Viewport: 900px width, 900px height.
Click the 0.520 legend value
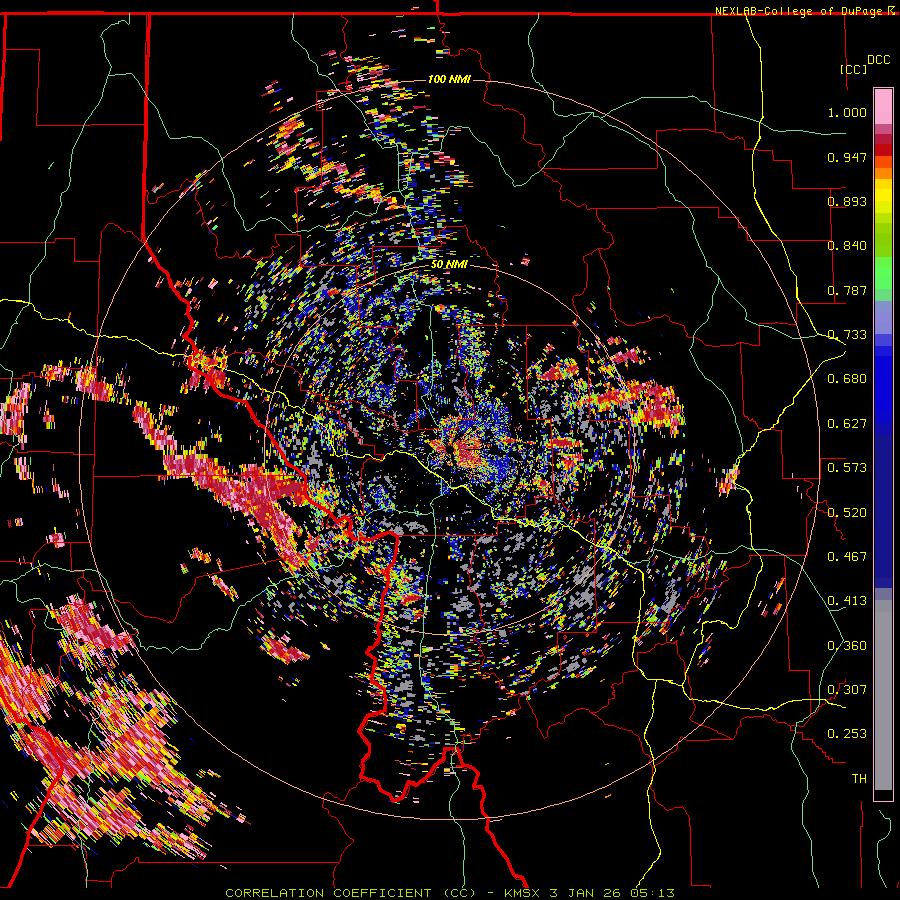click(847, 513)
